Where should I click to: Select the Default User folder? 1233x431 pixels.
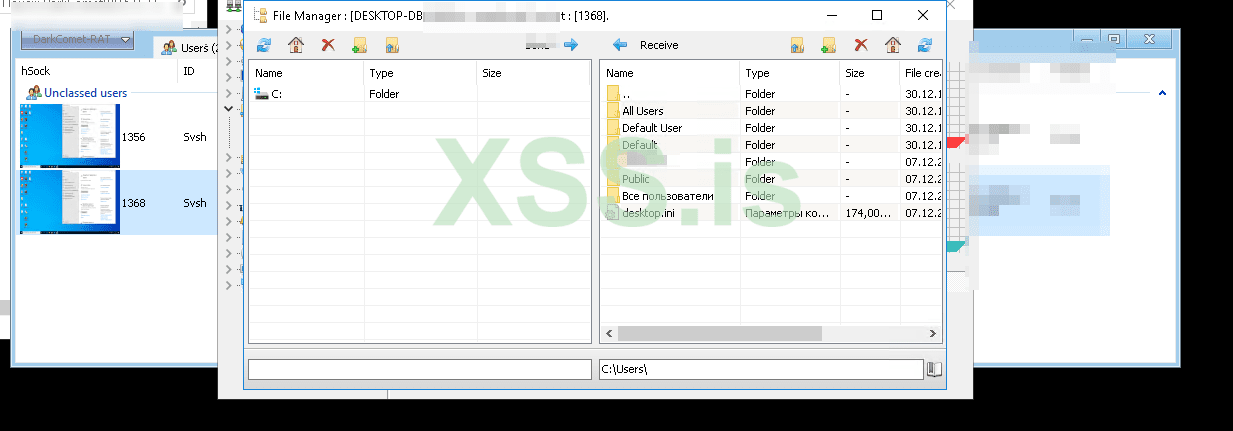[x=771, y=128]
